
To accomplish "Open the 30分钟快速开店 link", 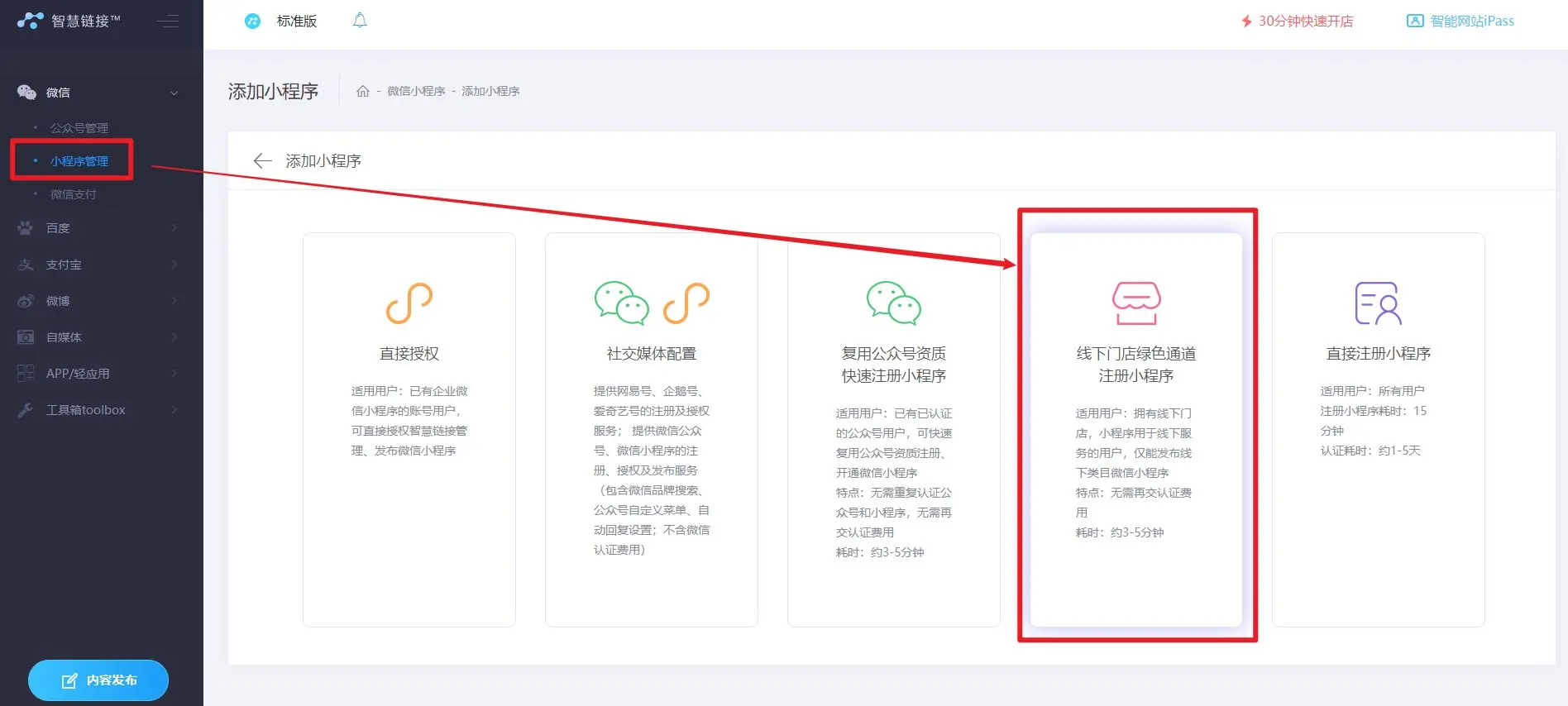I will [1297, 21].
